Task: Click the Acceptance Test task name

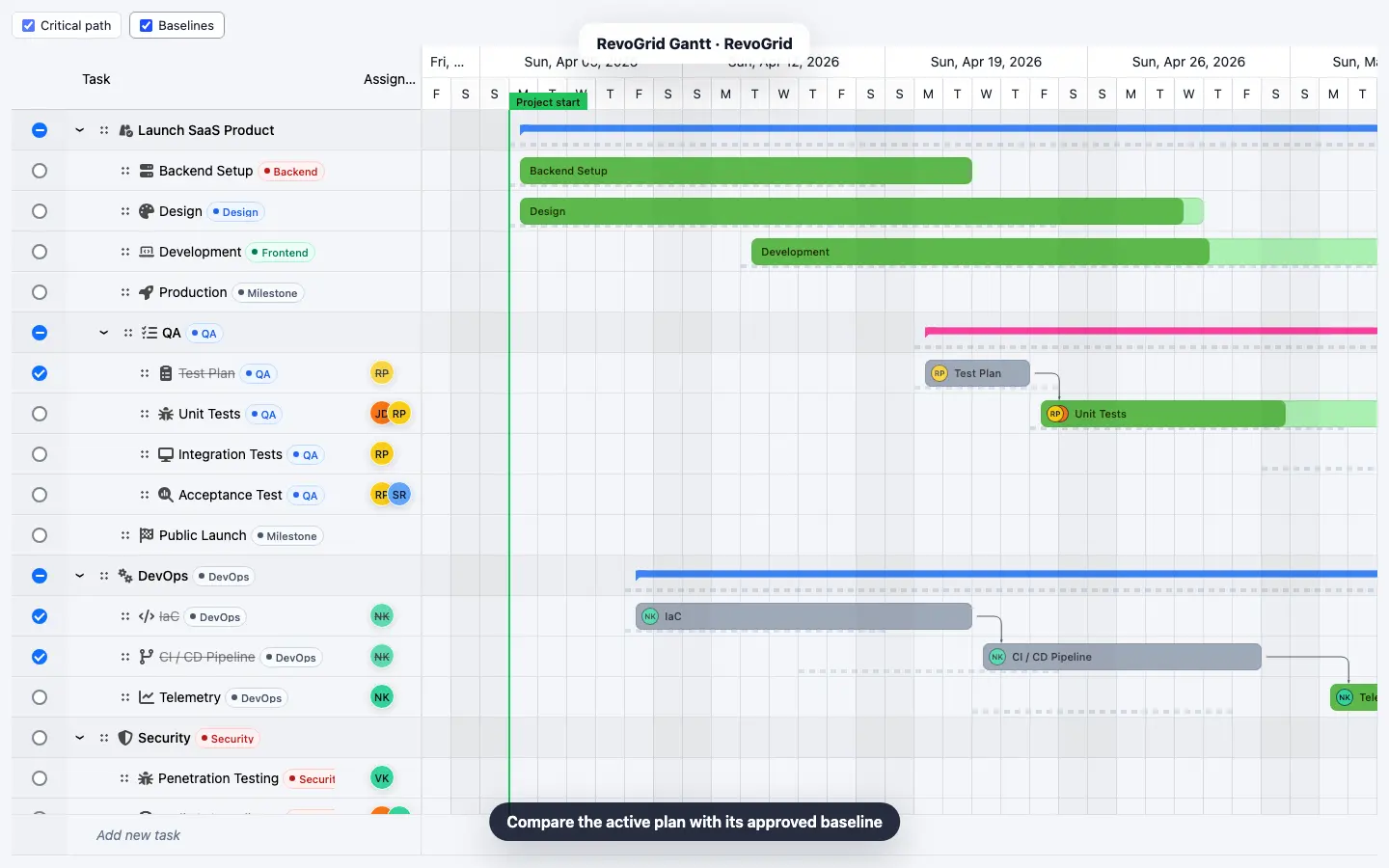Action: (x=231, y=495)
